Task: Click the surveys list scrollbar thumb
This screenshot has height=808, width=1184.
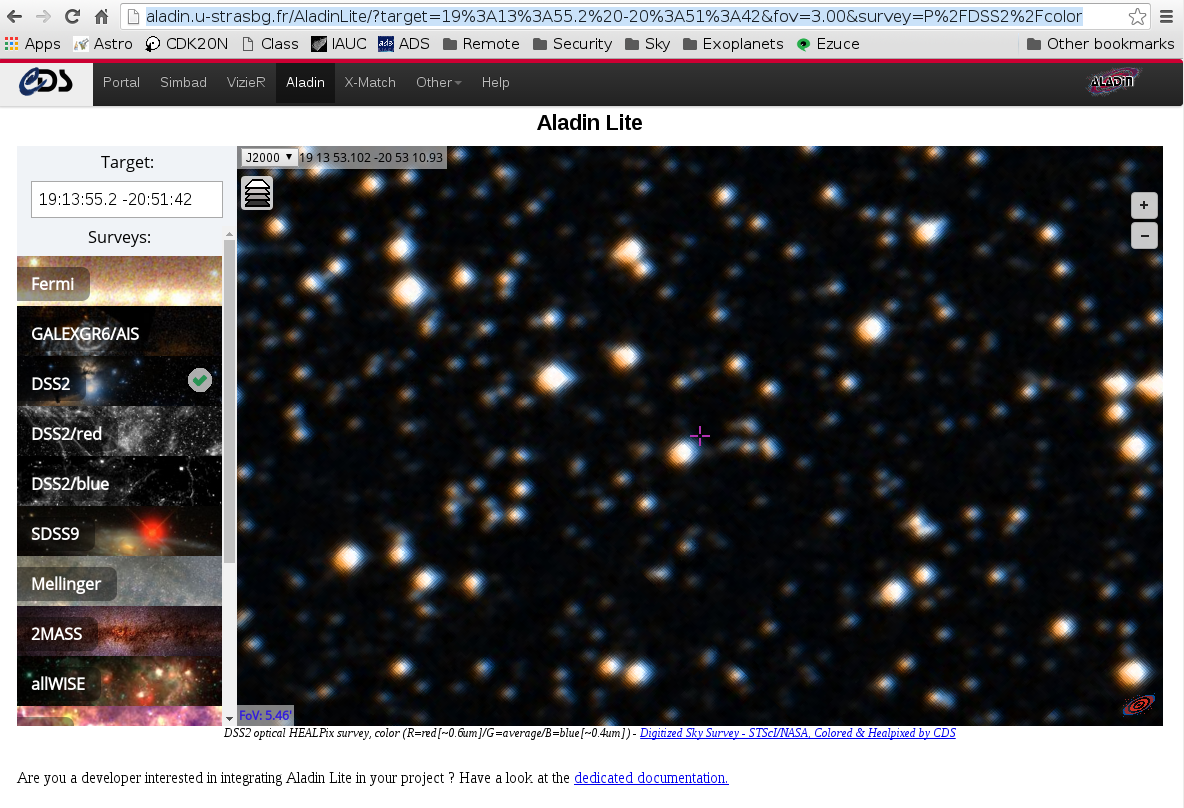Action: pos(230,401)
